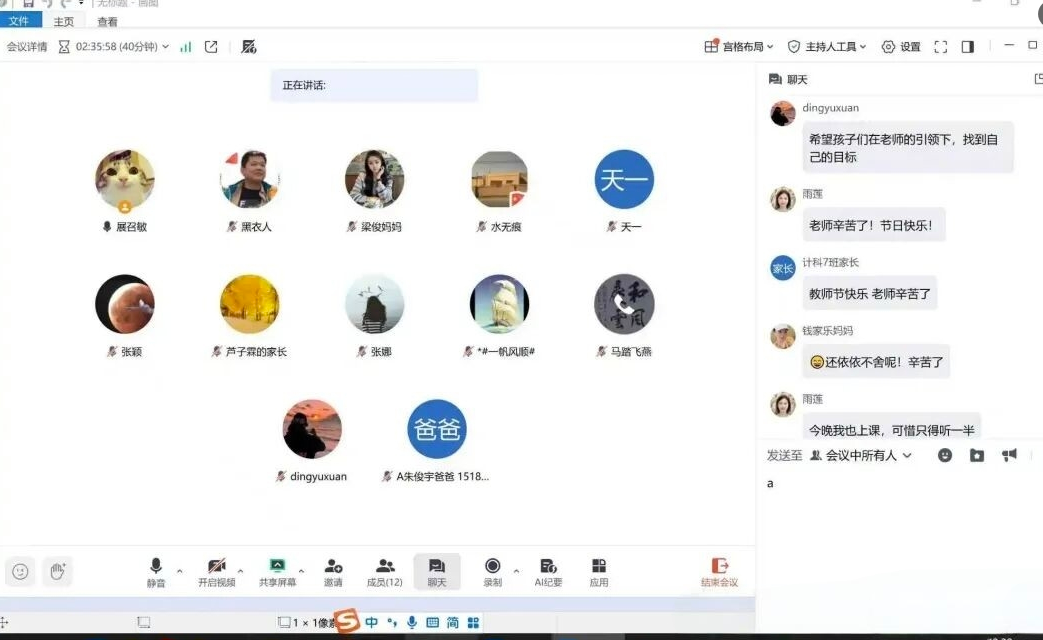Open the 应用 apps icon
1043x640 pixels.
pyautogui.click(x=599, y=571)
